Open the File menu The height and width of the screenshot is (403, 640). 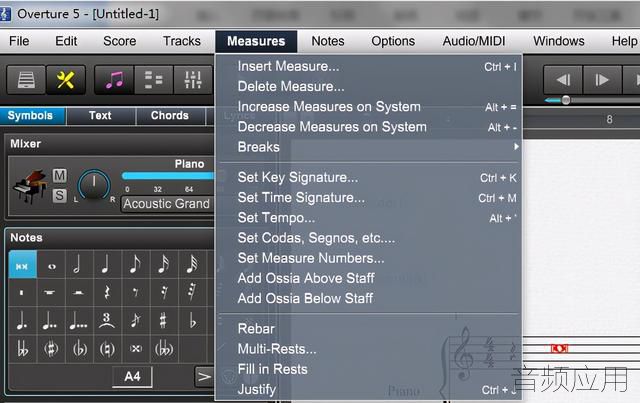pos(19,41)
